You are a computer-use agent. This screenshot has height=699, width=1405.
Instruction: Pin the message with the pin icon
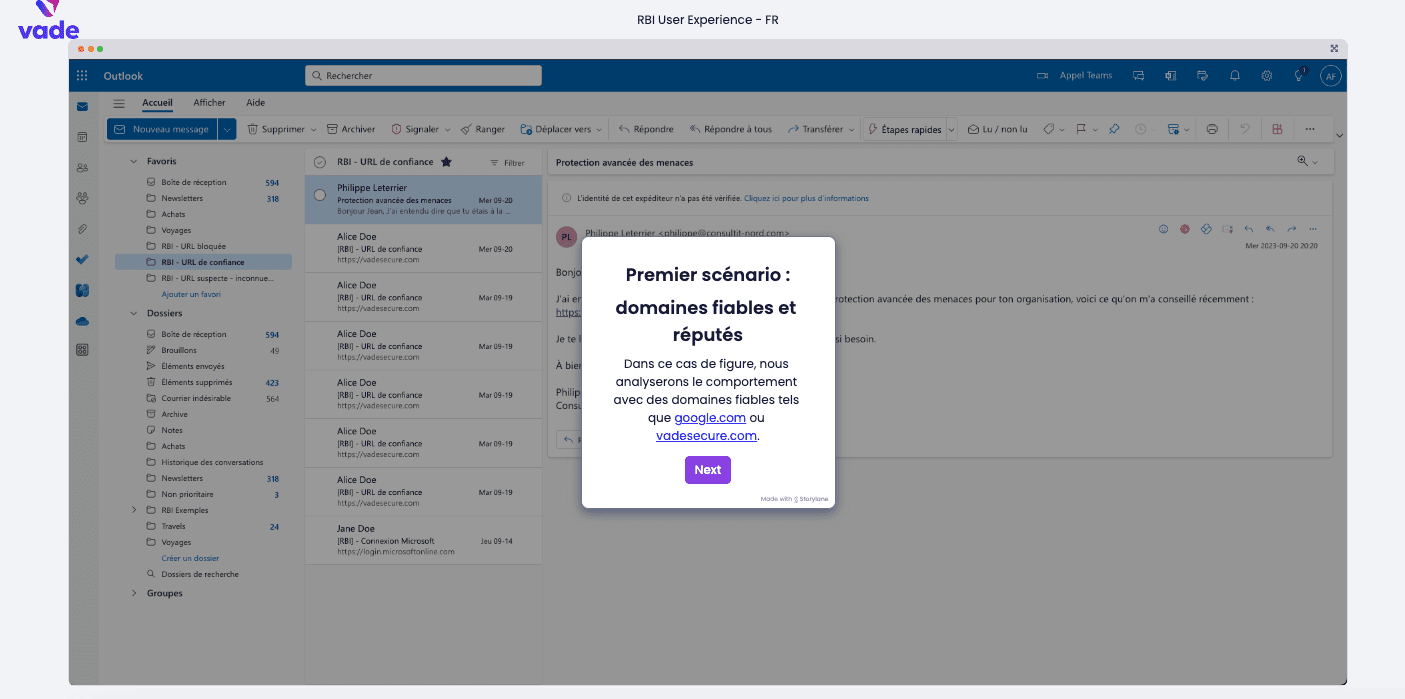click(1114, 129)
